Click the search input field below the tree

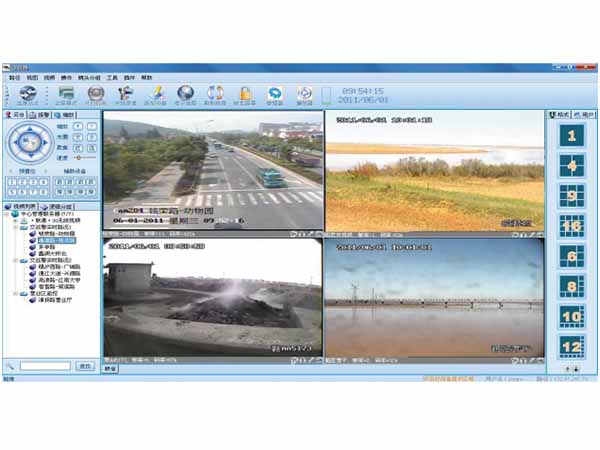pos(45,367)
